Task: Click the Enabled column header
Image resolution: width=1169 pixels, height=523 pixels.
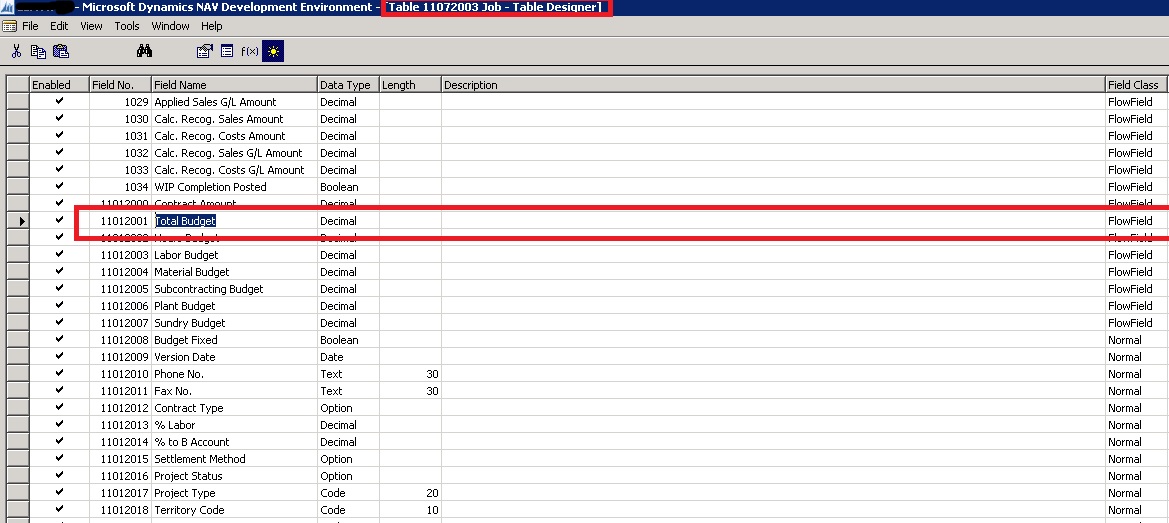Action: 60,85
